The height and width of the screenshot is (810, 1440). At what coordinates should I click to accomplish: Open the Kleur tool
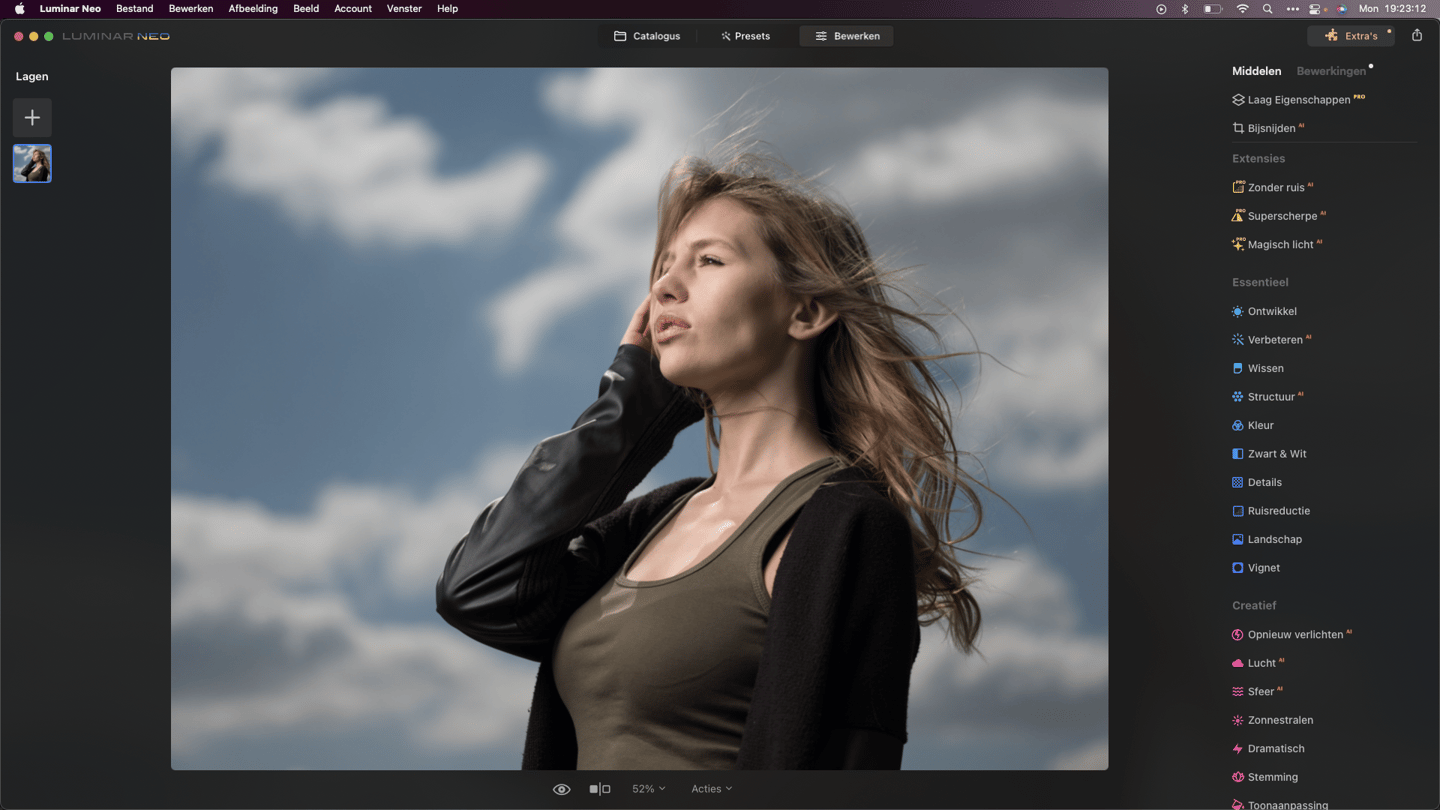pos(1253,425)
